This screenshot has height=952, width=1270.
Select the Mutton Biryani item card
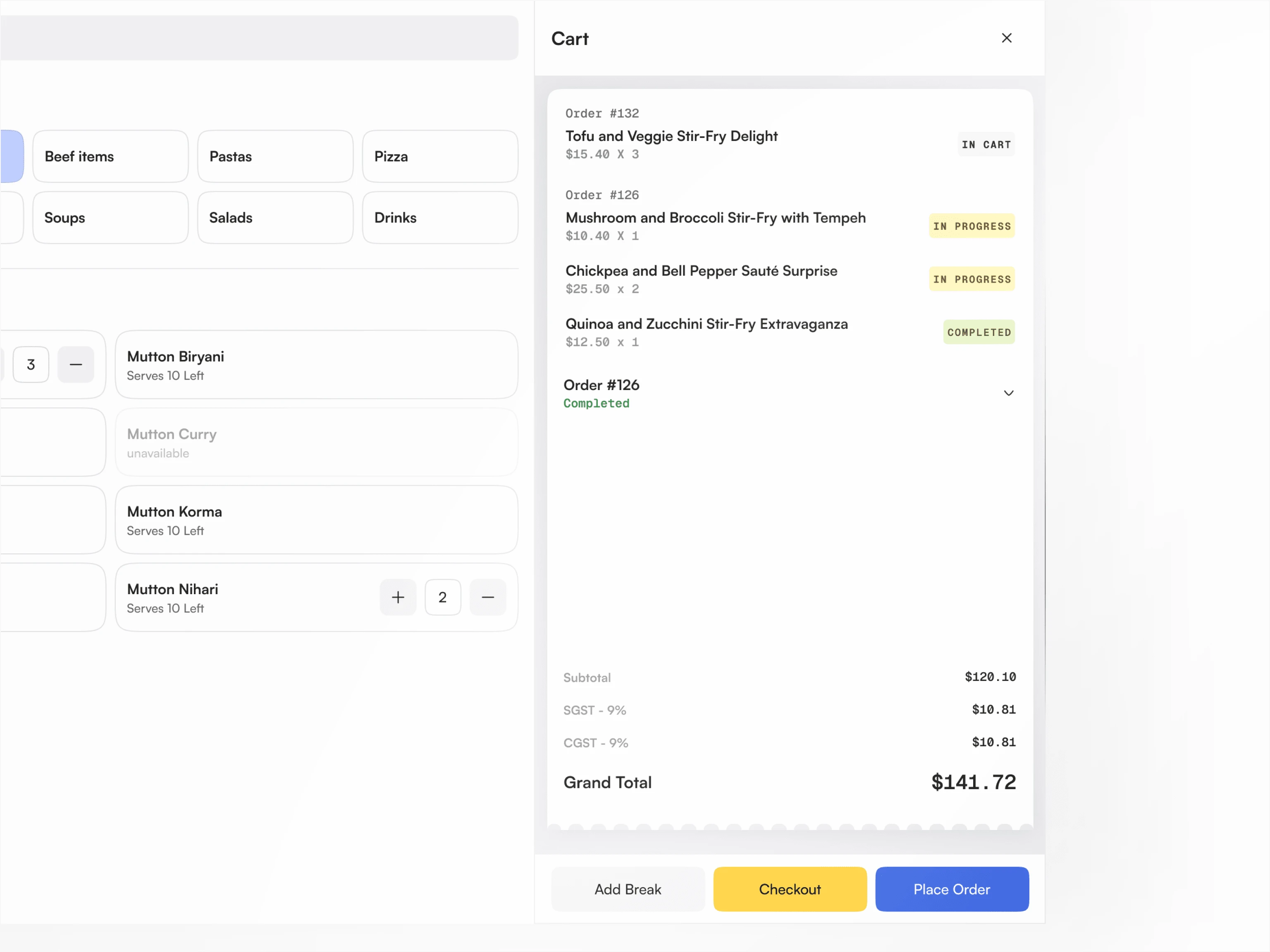coord(316,365)
